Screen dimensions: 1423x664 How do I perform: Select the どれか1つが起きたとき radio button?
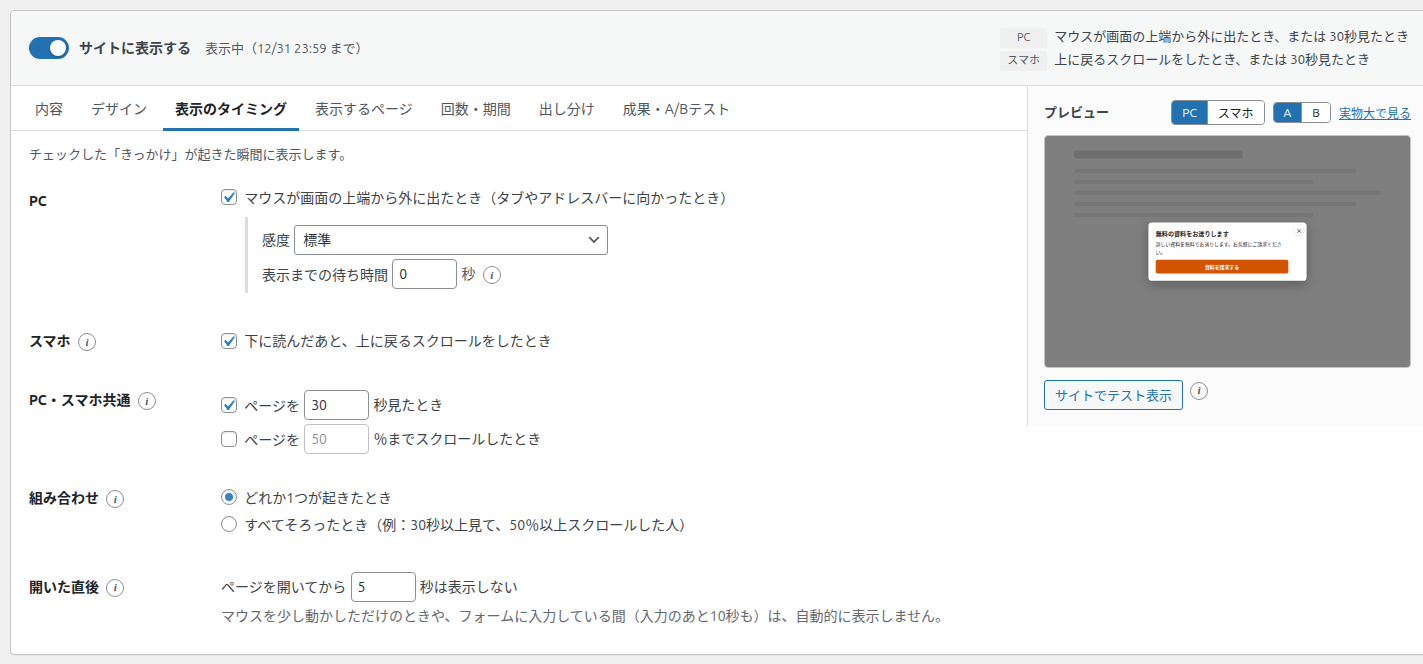pos(229,497)
